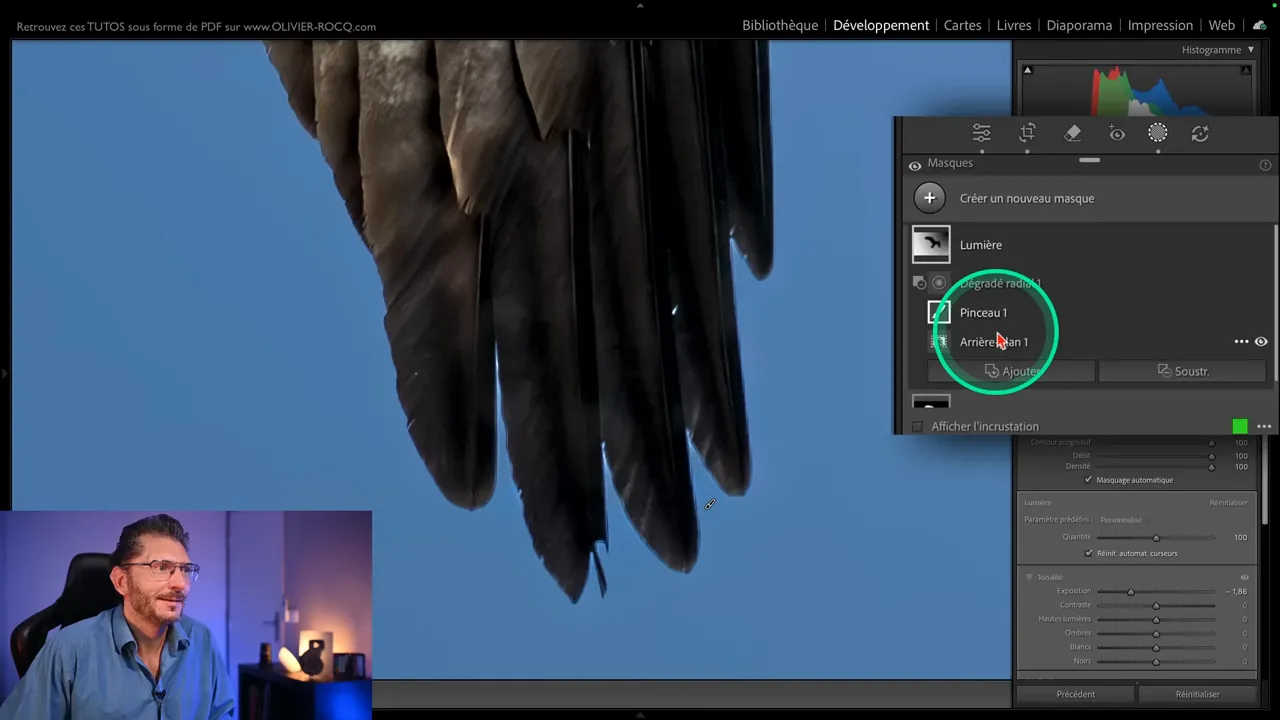Open the three-dot menu next to Arrière-plan 1

[1241, 341]
